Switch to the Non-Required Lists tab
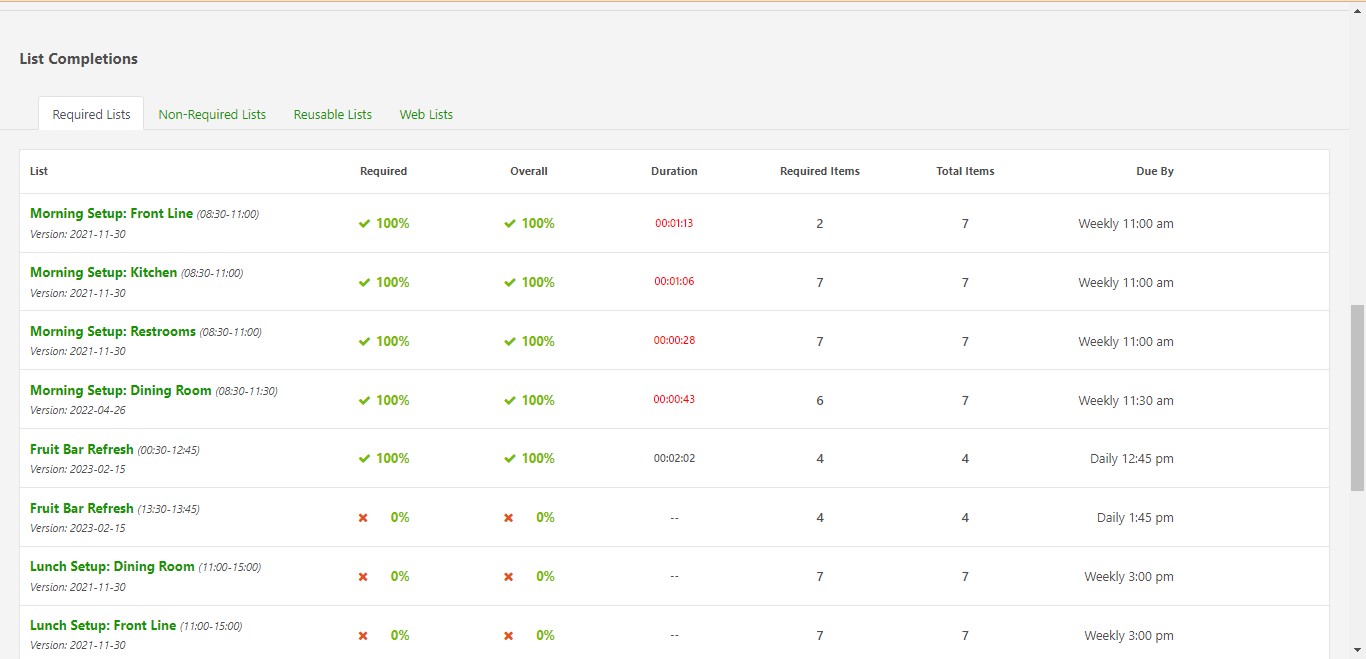The width and height of the screenshot is (1366, 659). pyautogui.click(x=212, y=113)
